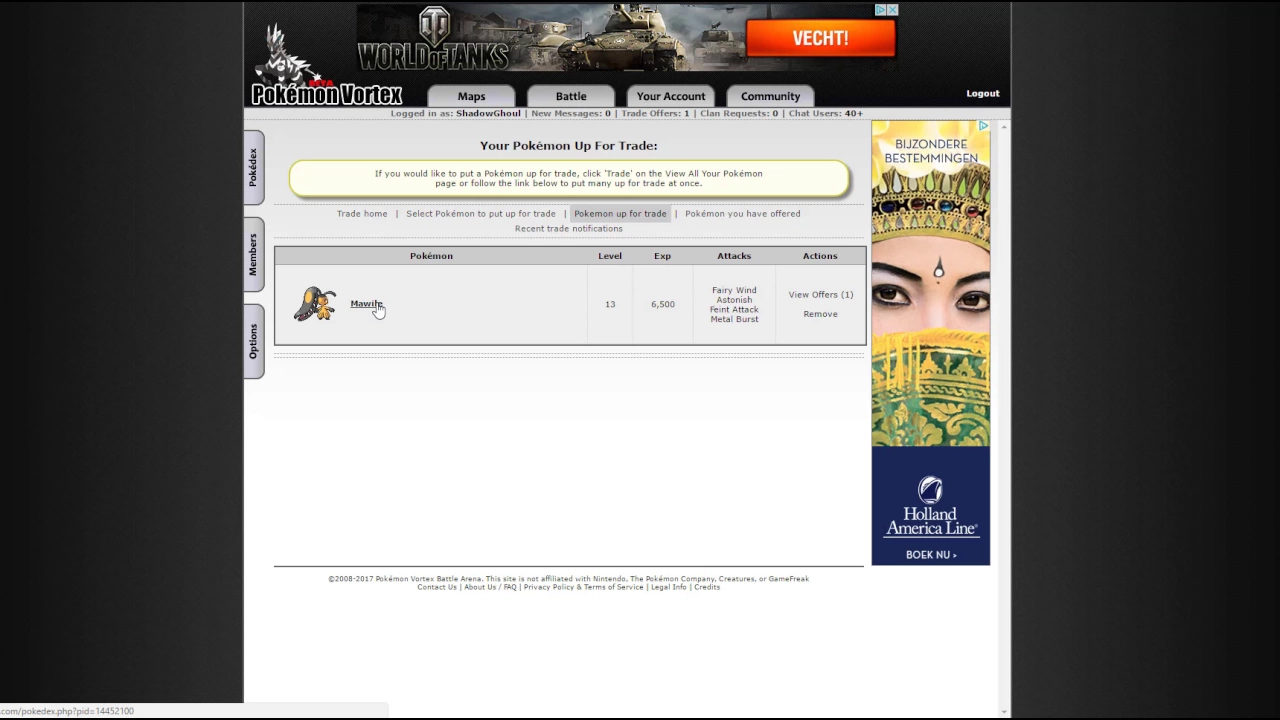This screenshot has width=1280, height=720.
Task: Click the Chat Users: 40+ status text
Action: click(826, 113)
